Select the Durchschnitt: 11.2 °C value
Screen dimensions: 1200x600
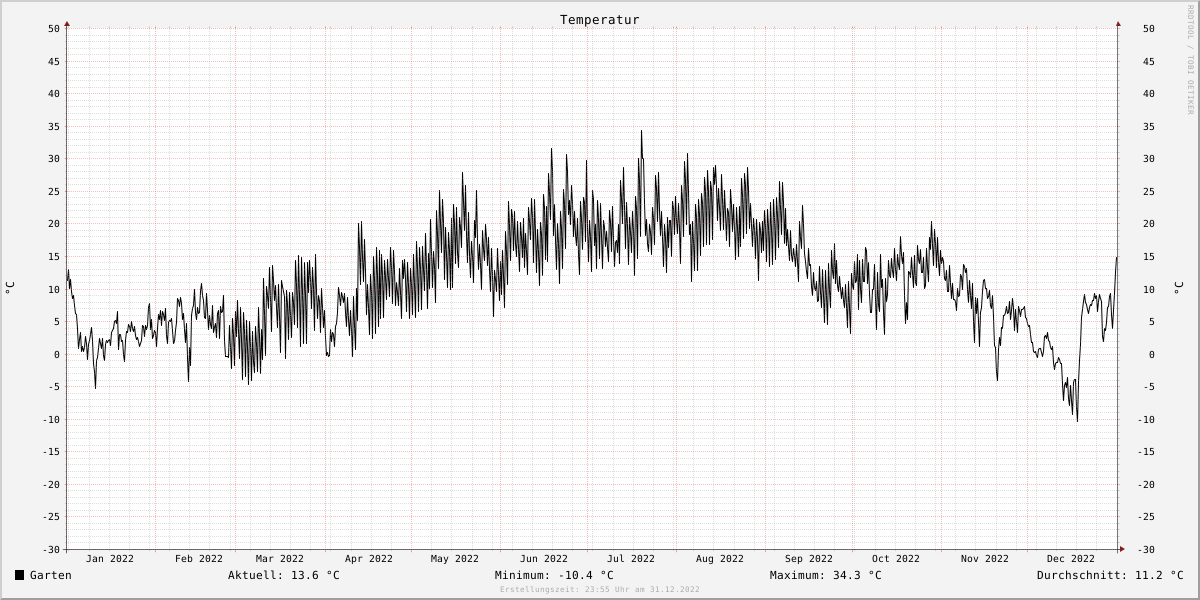[x=1110, y=575]
